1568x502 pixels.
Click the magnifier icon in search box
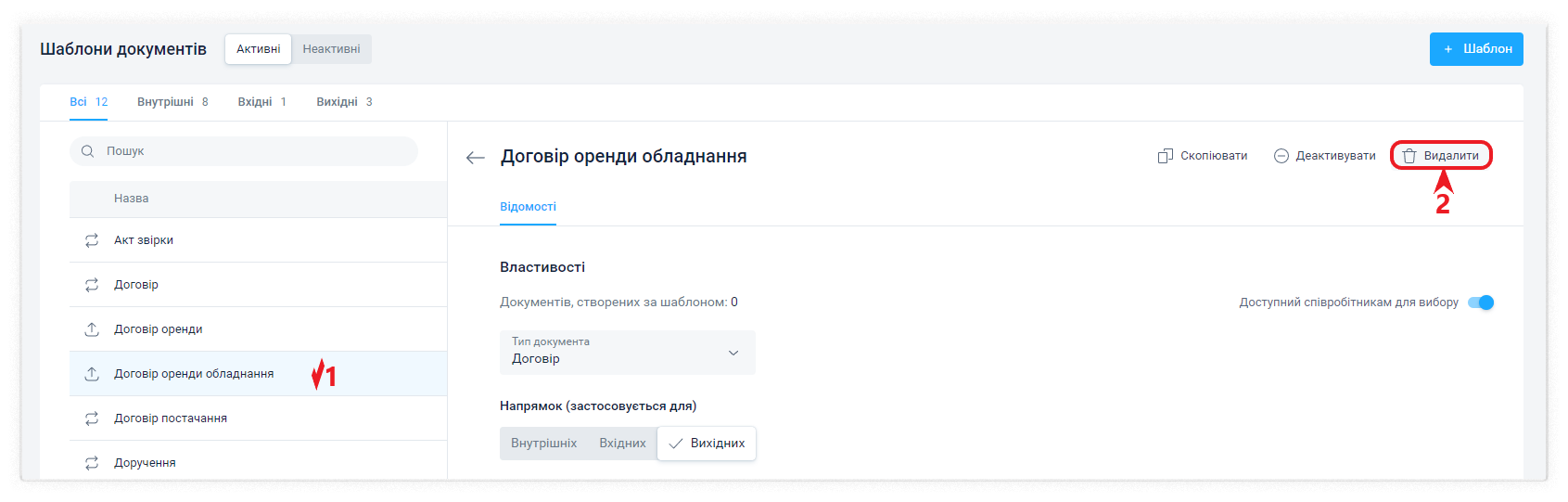coord(88,151)
